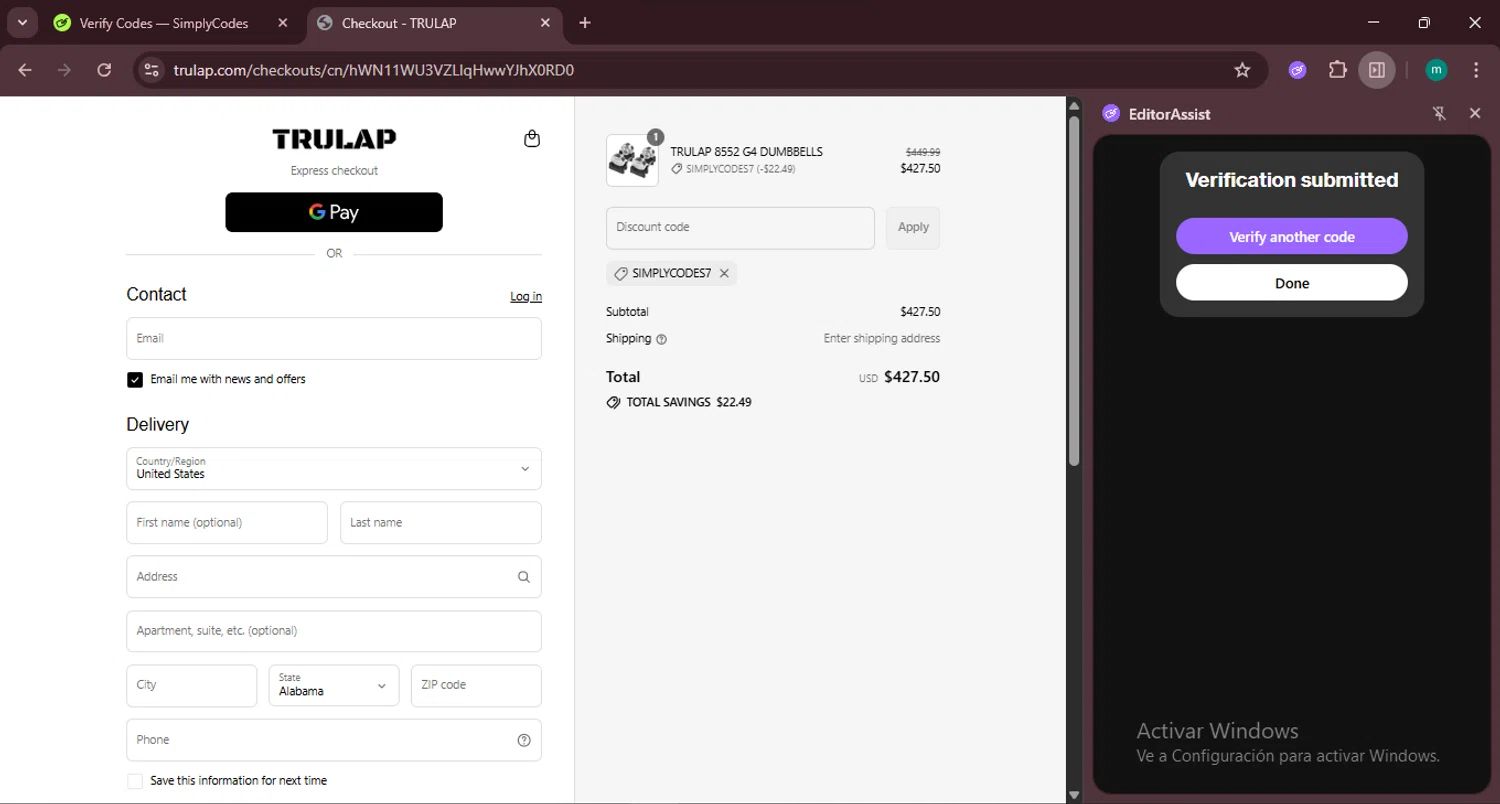The width and height of the screenshot is (1500, 804).
Task: Close the EditorAssist side panel
Action: click(x=1475, y=114)
